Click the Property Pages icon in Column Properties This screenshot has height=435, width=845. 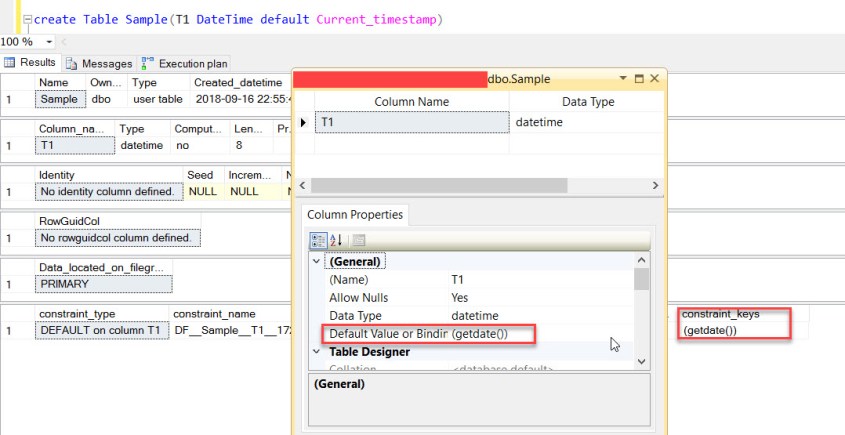click(x=358, y=240)
